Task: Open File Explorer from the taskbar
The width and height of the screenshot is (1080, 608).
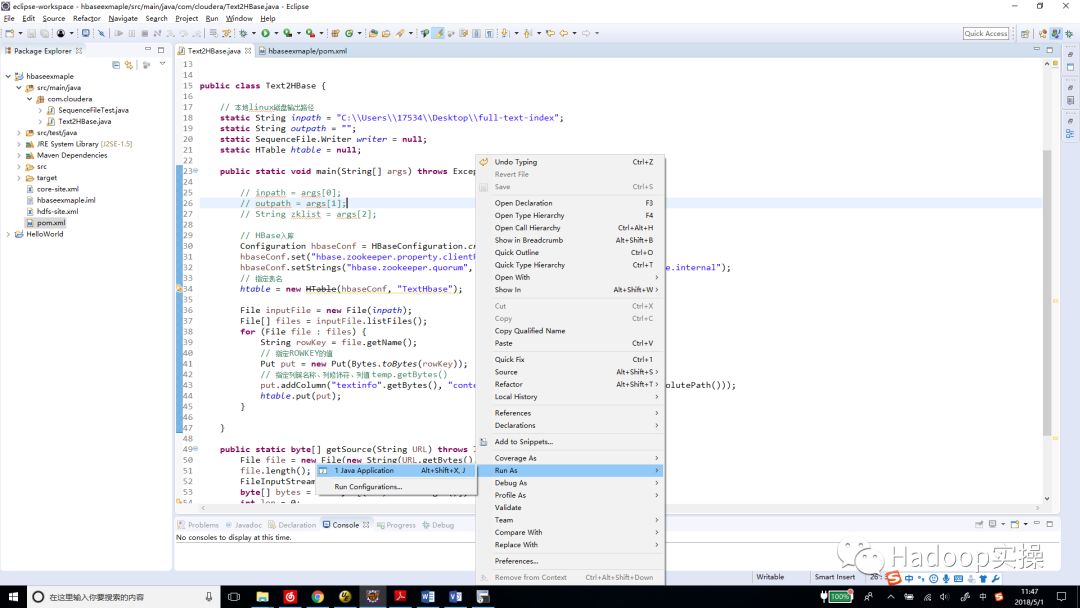Action: coord(262,596)
